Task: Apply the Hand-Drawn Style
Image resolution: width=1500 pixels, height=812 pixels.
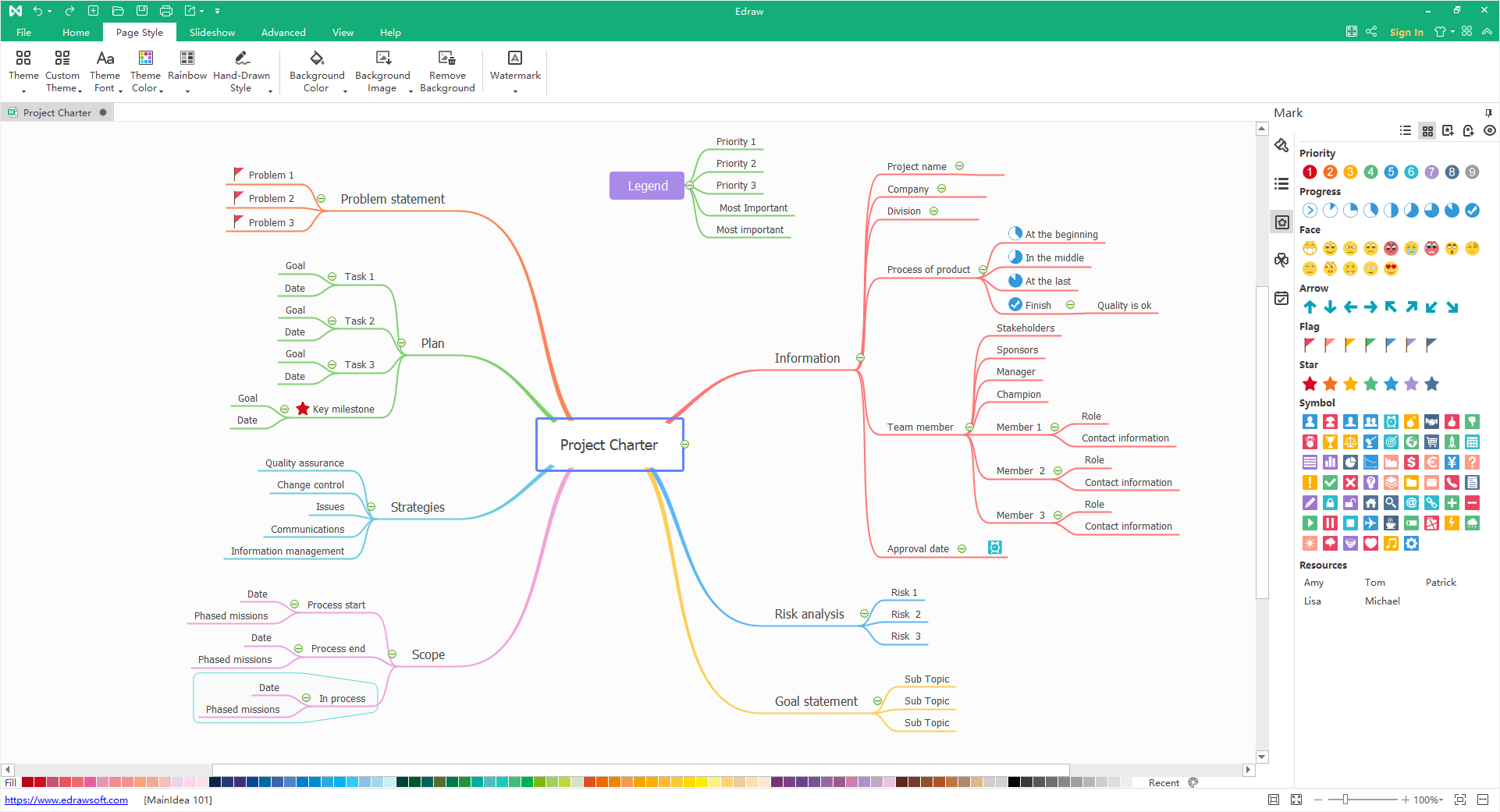Action: pos(241,59)
